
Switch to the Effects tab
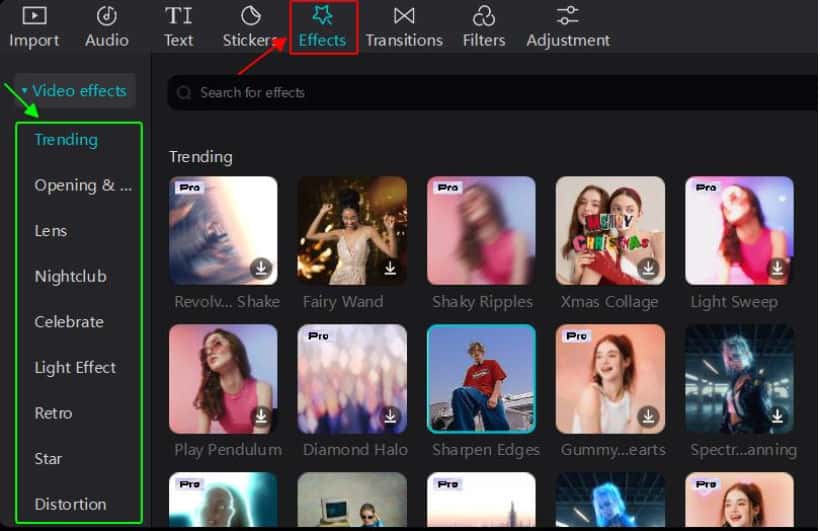[322, 28]
